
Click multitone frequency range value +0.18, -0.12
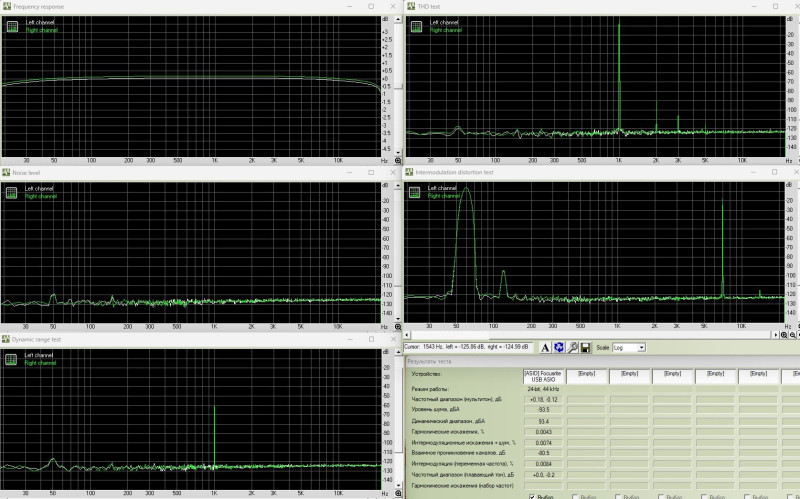point(543,400)
